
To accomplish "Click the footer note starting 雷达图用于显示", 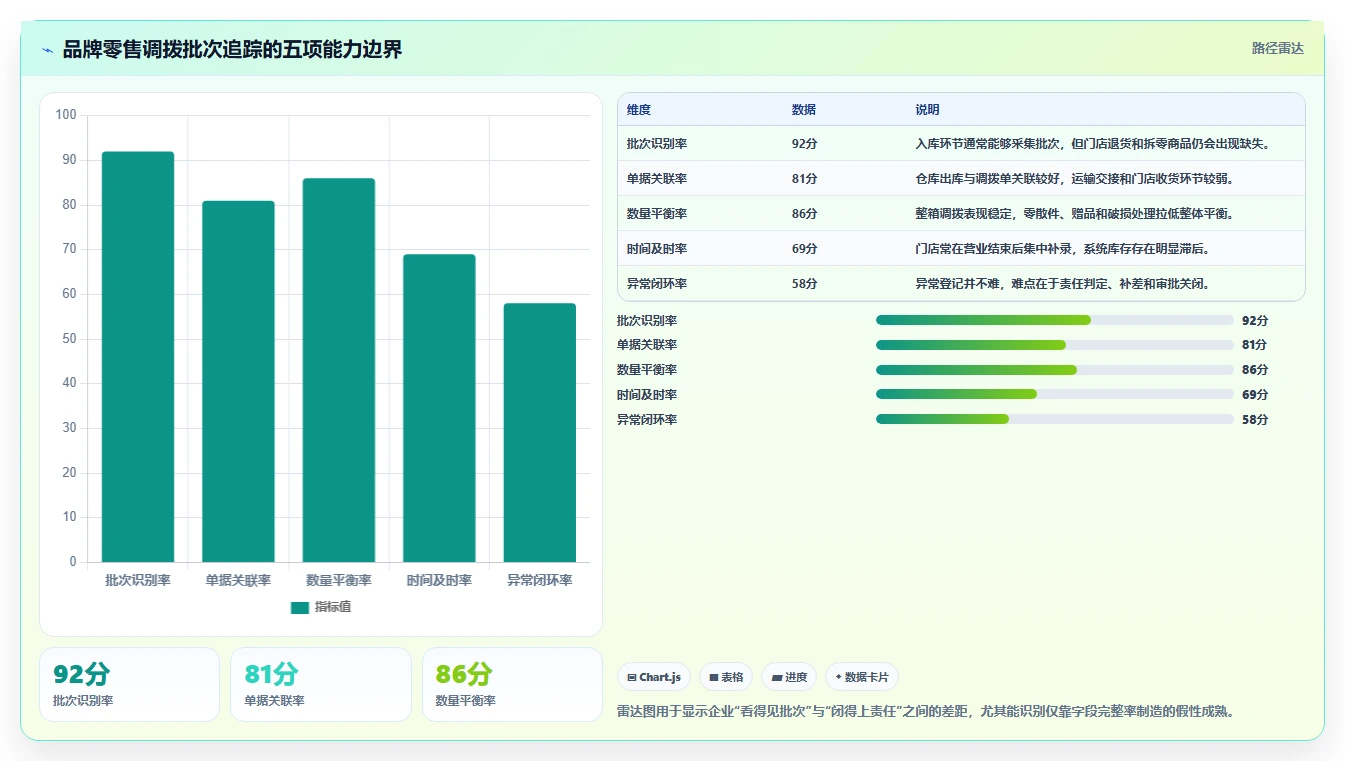I will tap(927, 712).
